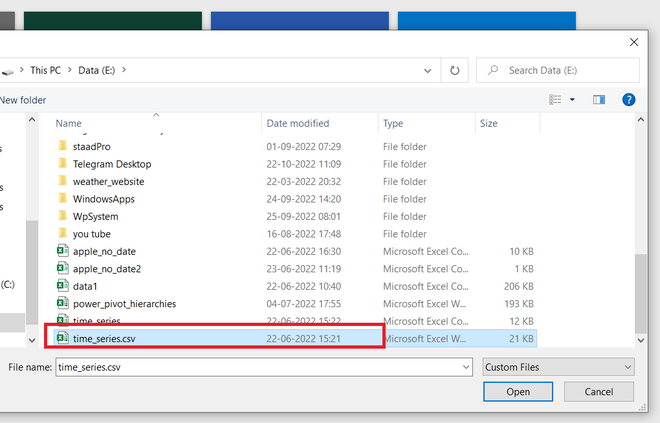Viewport: 660px width, 423px height.
Task: Click the apple_no_date2 Excel file icon
Action: (x=63, y=268)
